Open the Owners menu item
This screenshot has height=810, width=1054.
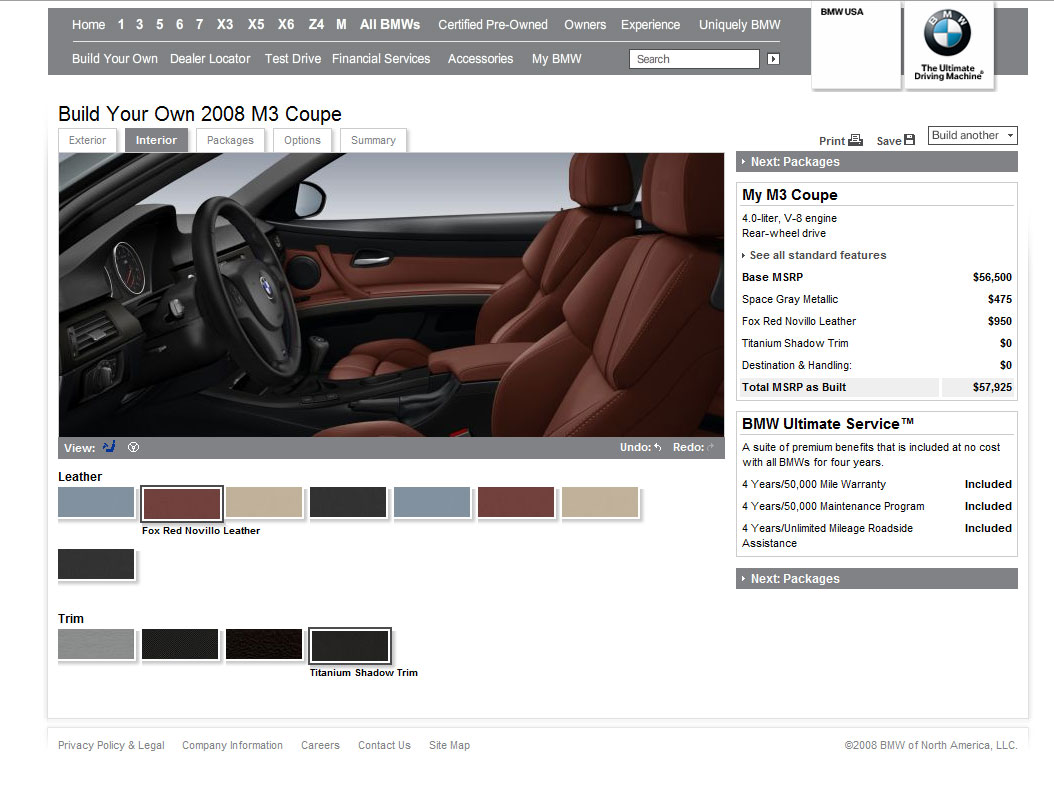585,25
